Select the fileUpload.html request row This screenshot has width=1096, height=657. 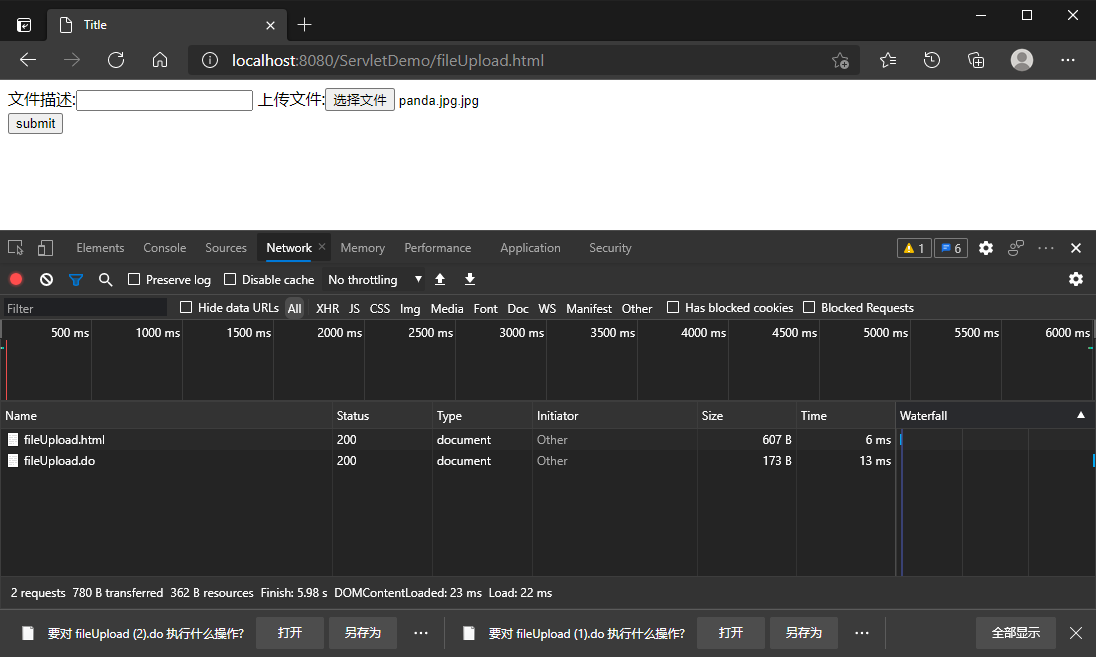pyautogui.click(x=447, y=440)
